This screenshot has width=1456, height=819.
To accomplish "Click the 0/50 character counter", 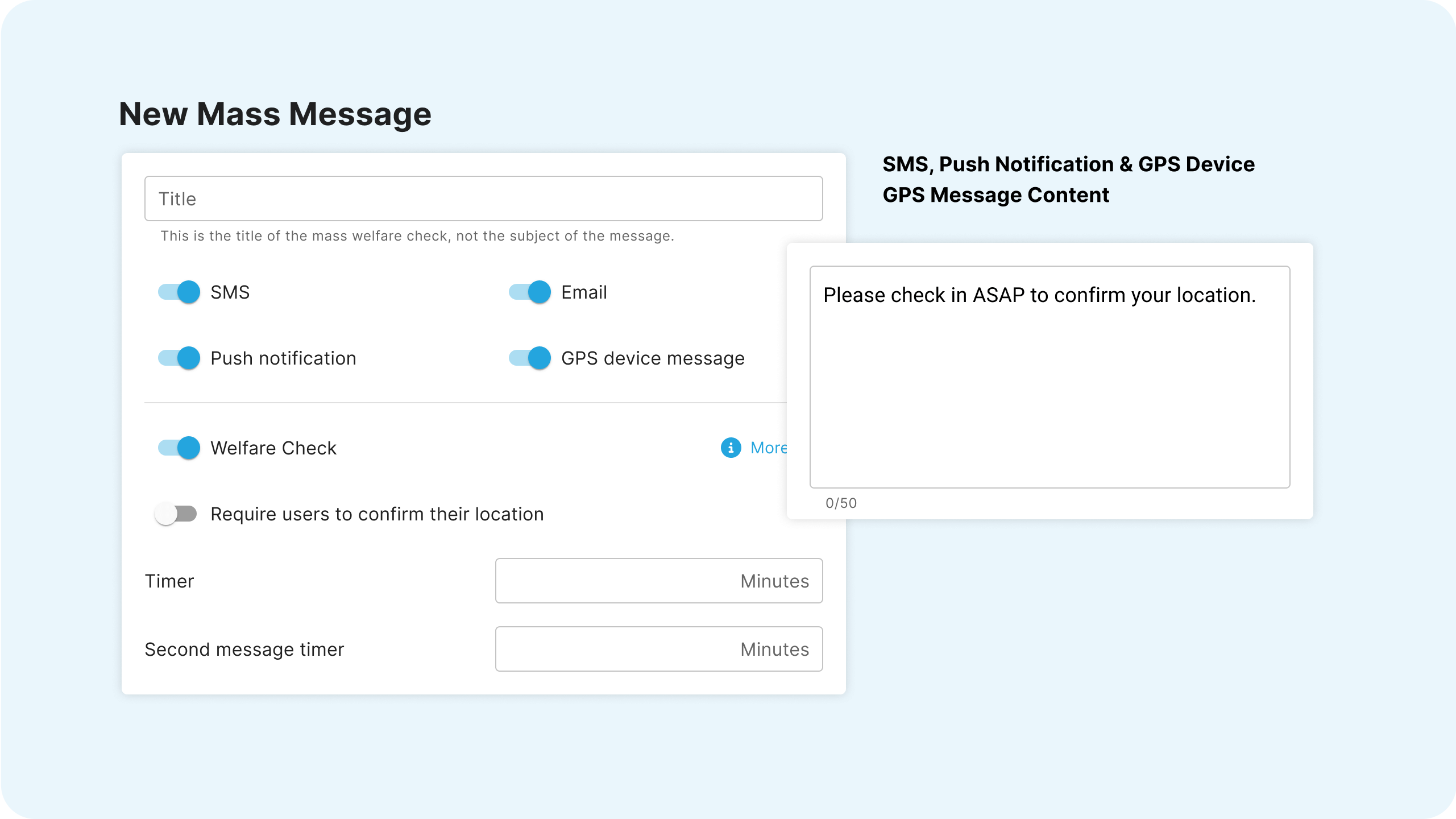I will [x=841, y=503].
